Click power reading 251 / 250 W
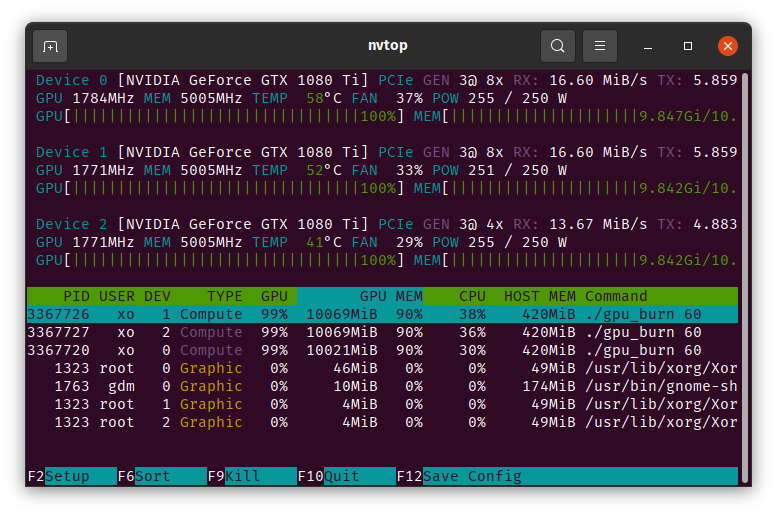This screenshot has height=515, width=777. click(x=517, y=170)
